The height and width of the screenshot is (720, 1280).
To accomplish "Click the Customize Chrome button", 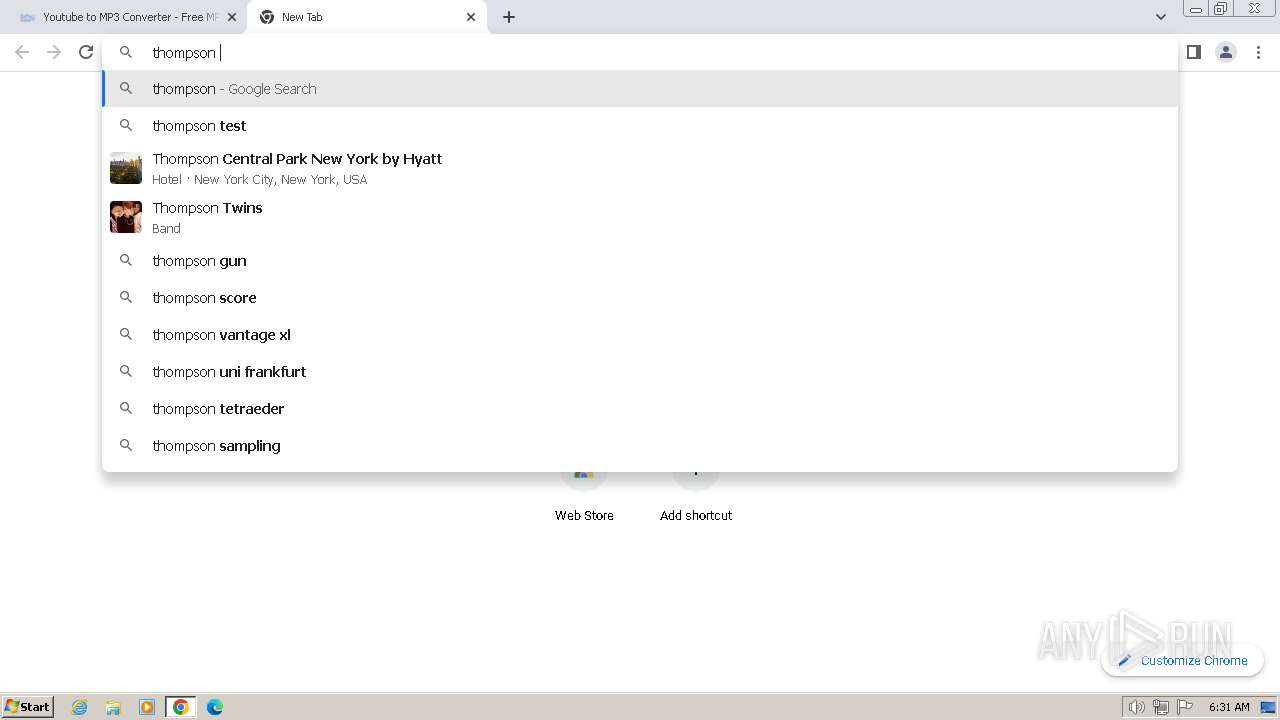I will click(1182, 660).
